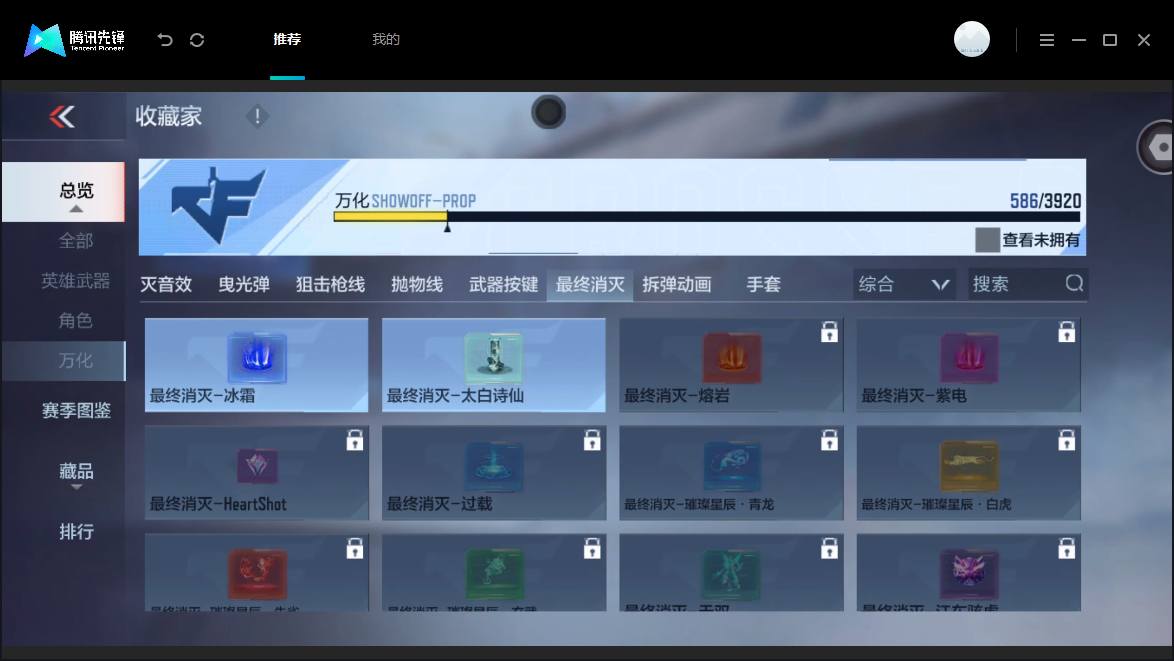Click the blue ice icon of 最终消灭-冰霜

[257, 358]
